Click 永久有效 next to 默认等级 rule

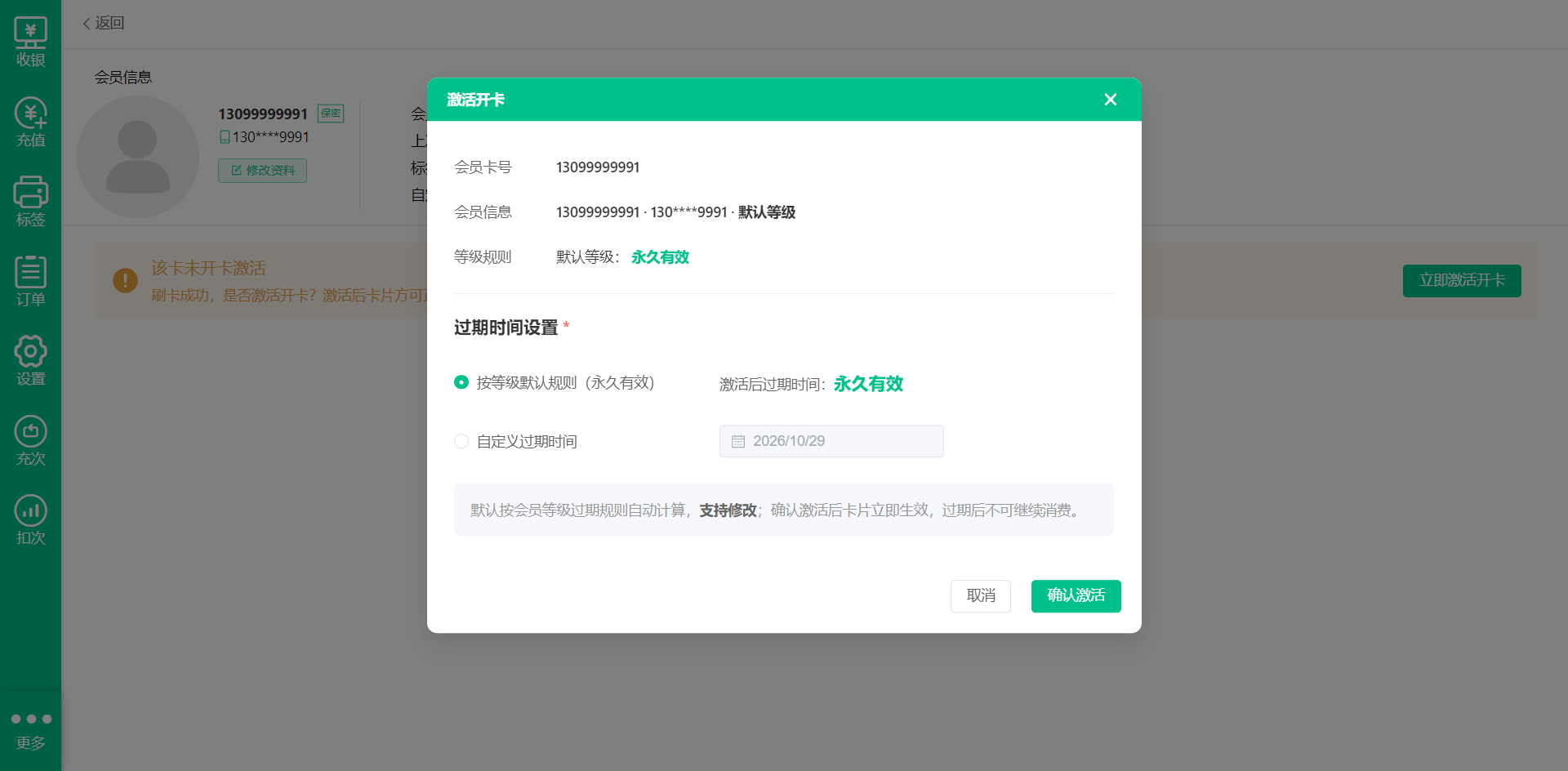point(660,257)
